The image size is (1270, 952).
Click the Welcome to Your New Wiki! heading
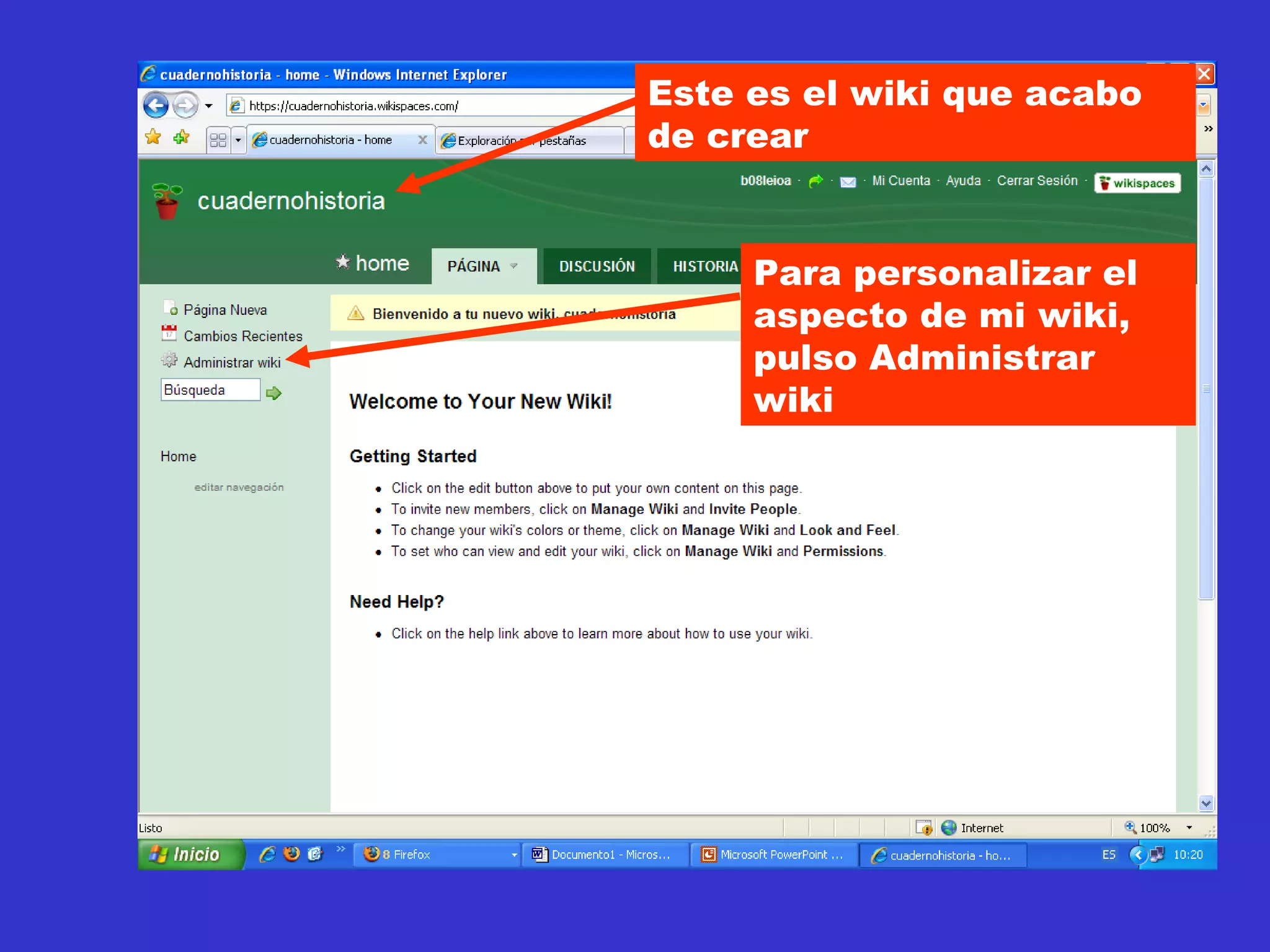click(x=481, y=402)
